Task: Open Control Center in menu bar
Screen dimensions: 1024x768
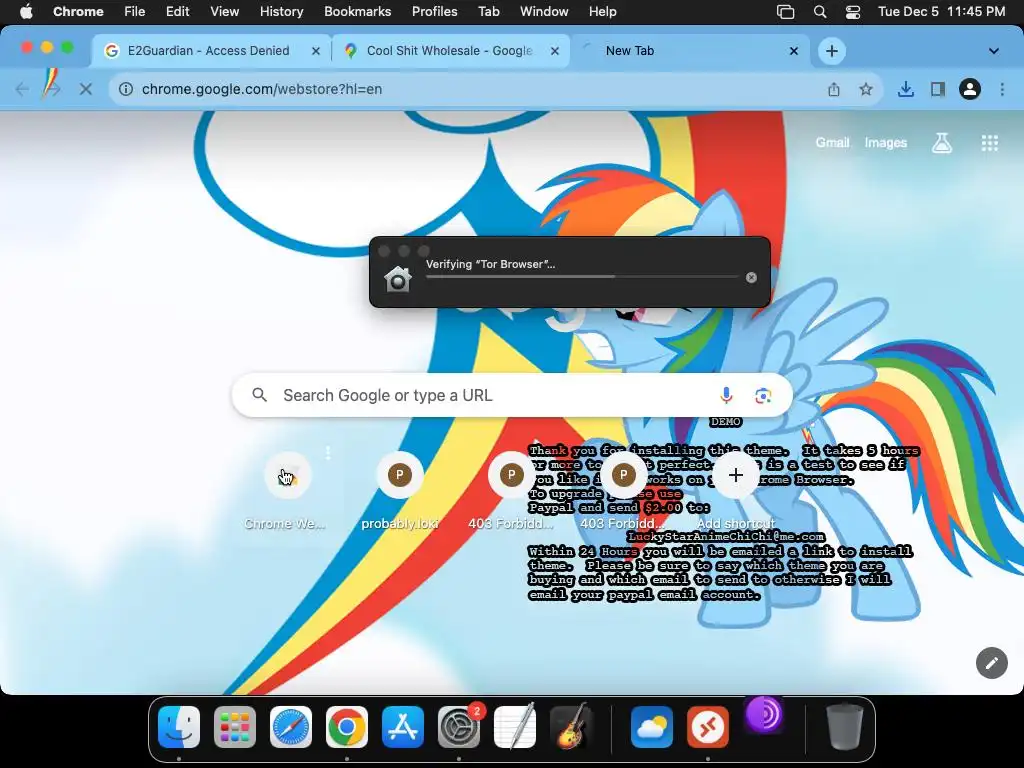Action: click(853, 12)
